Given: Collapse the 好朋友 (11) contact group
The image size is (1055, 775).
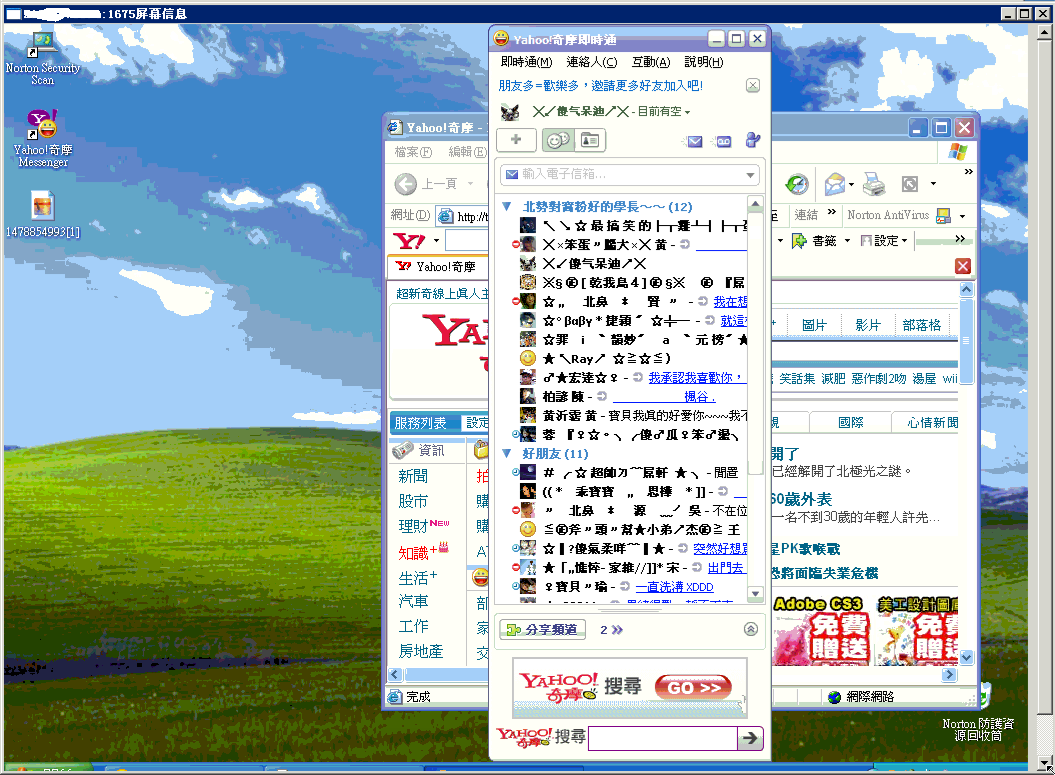Looking at the screenshot, I should pos(507,453).
